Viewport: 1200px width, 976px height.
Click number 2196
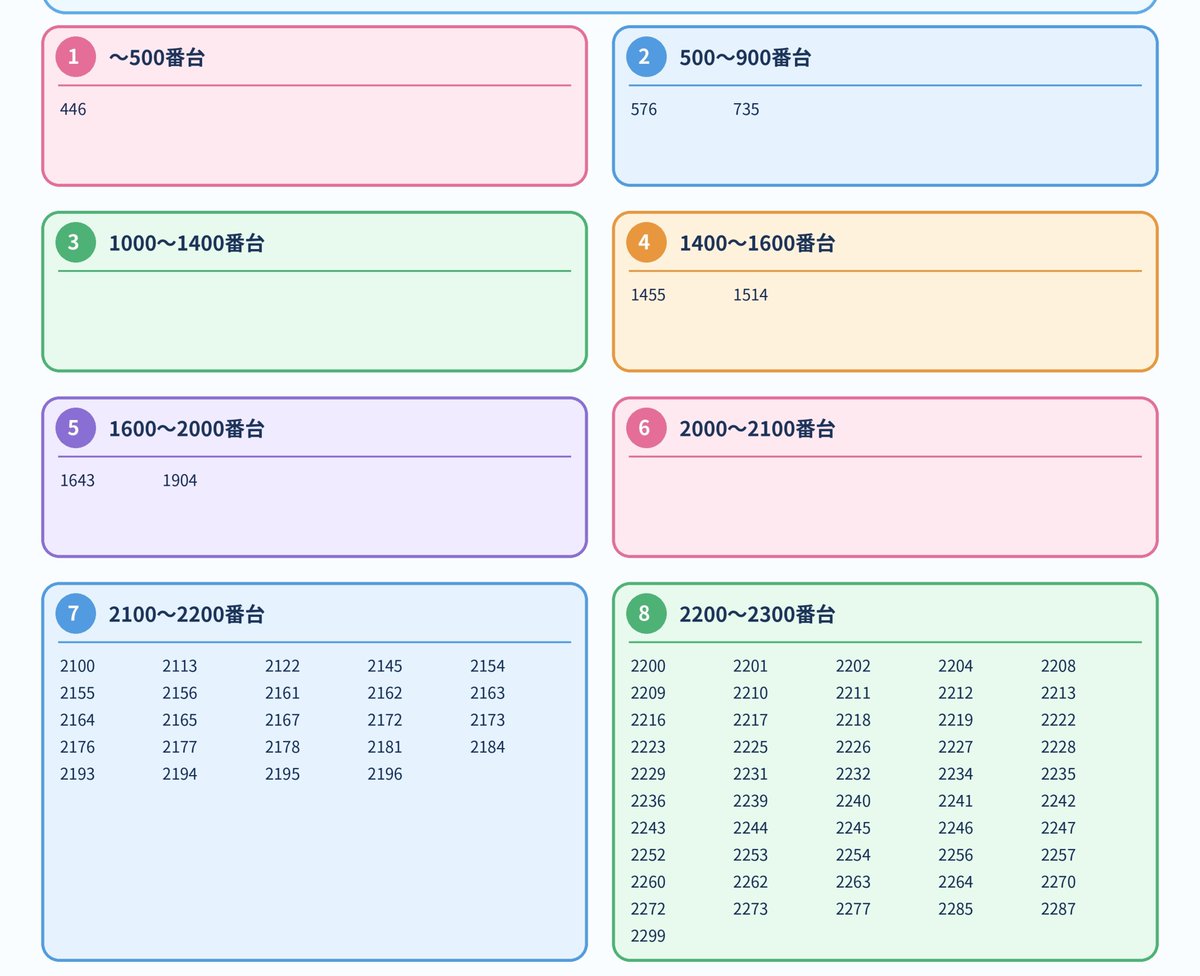[385, 774]
